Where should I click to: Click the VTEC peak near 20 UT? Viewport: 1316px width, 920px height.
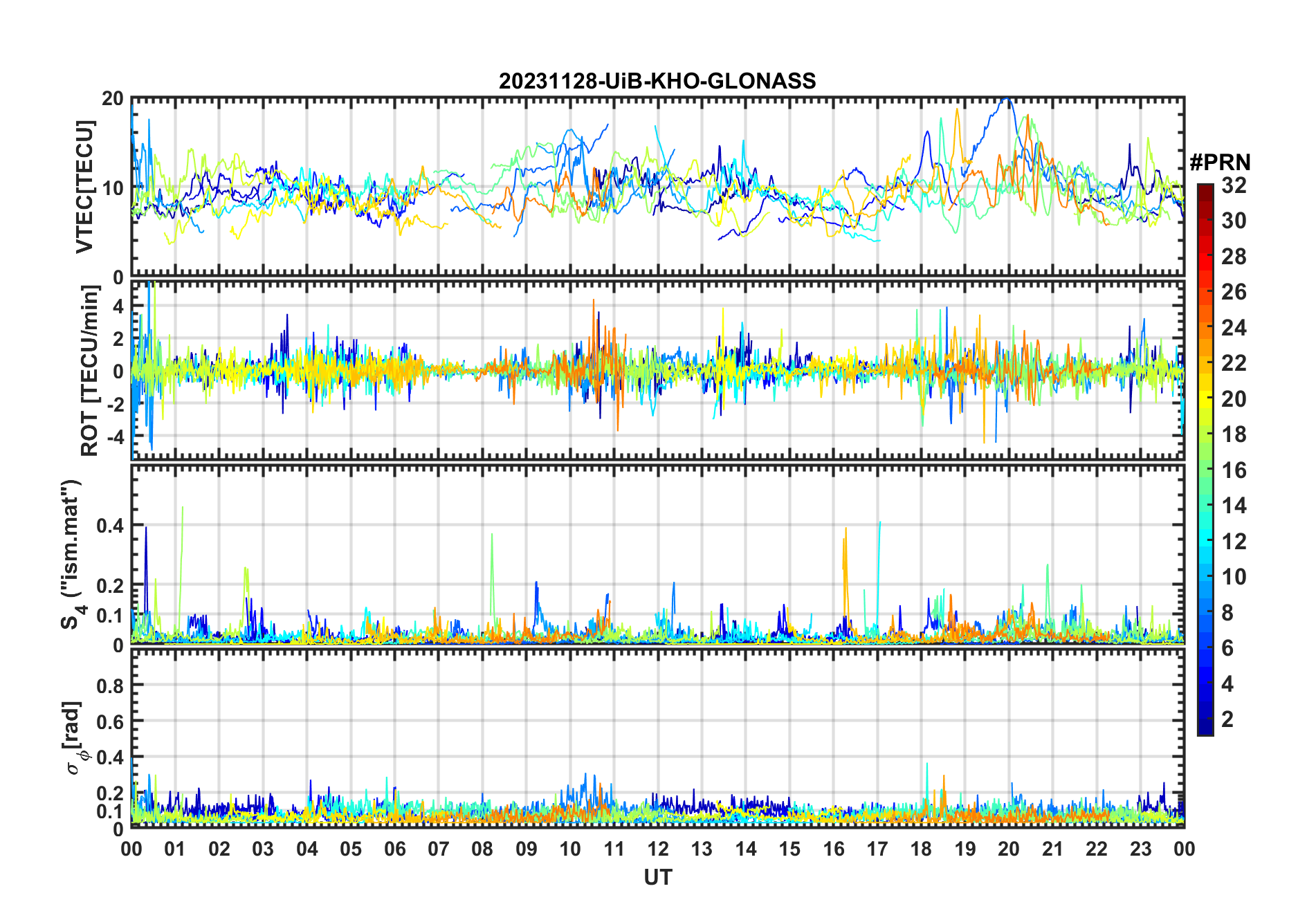pyautogui.click(x=1007, y=100)
